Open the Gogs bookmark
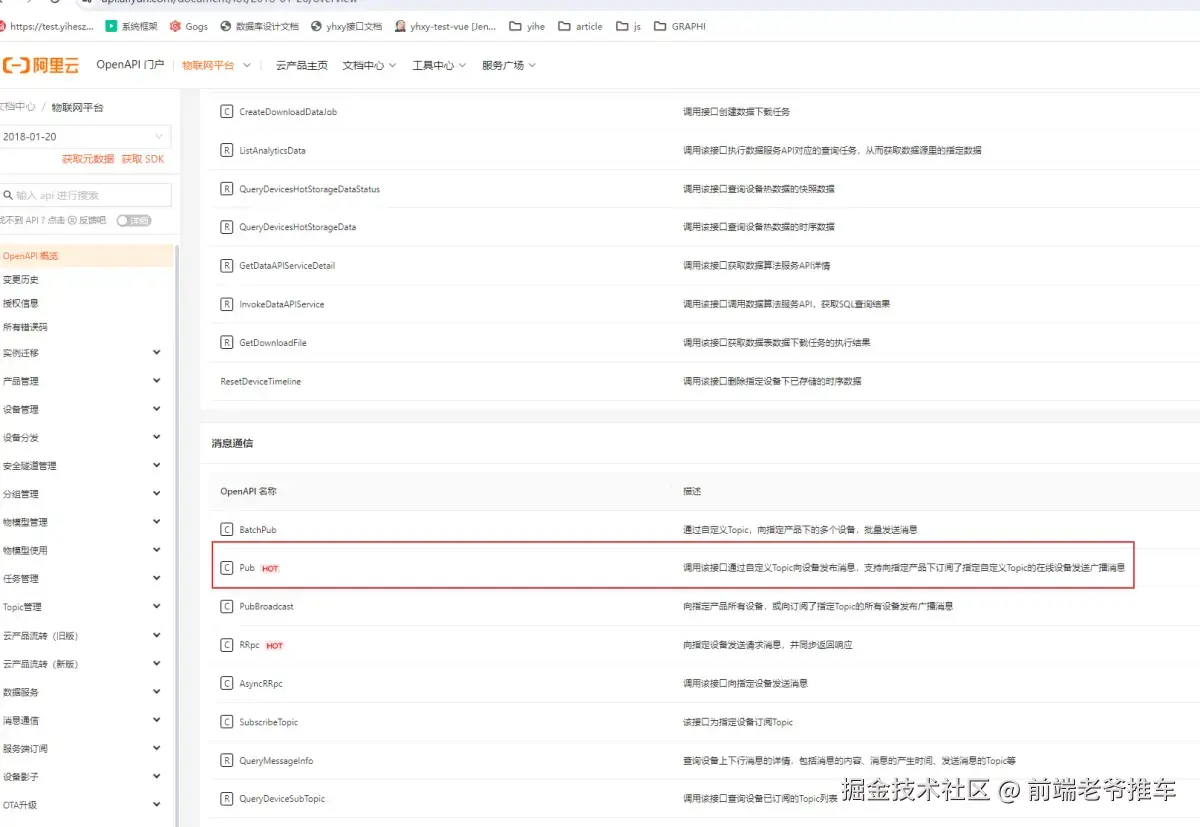Screen dimensions: 1200x827 (x=189, y=26)
